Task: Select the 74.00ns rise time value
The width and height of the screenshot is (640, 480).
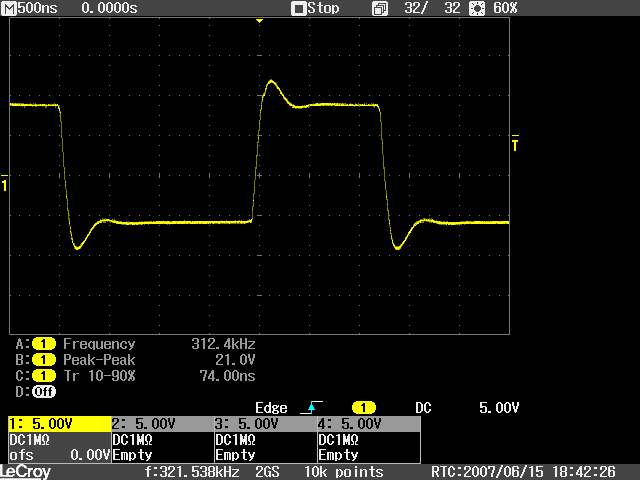Action: coord(227,376)
